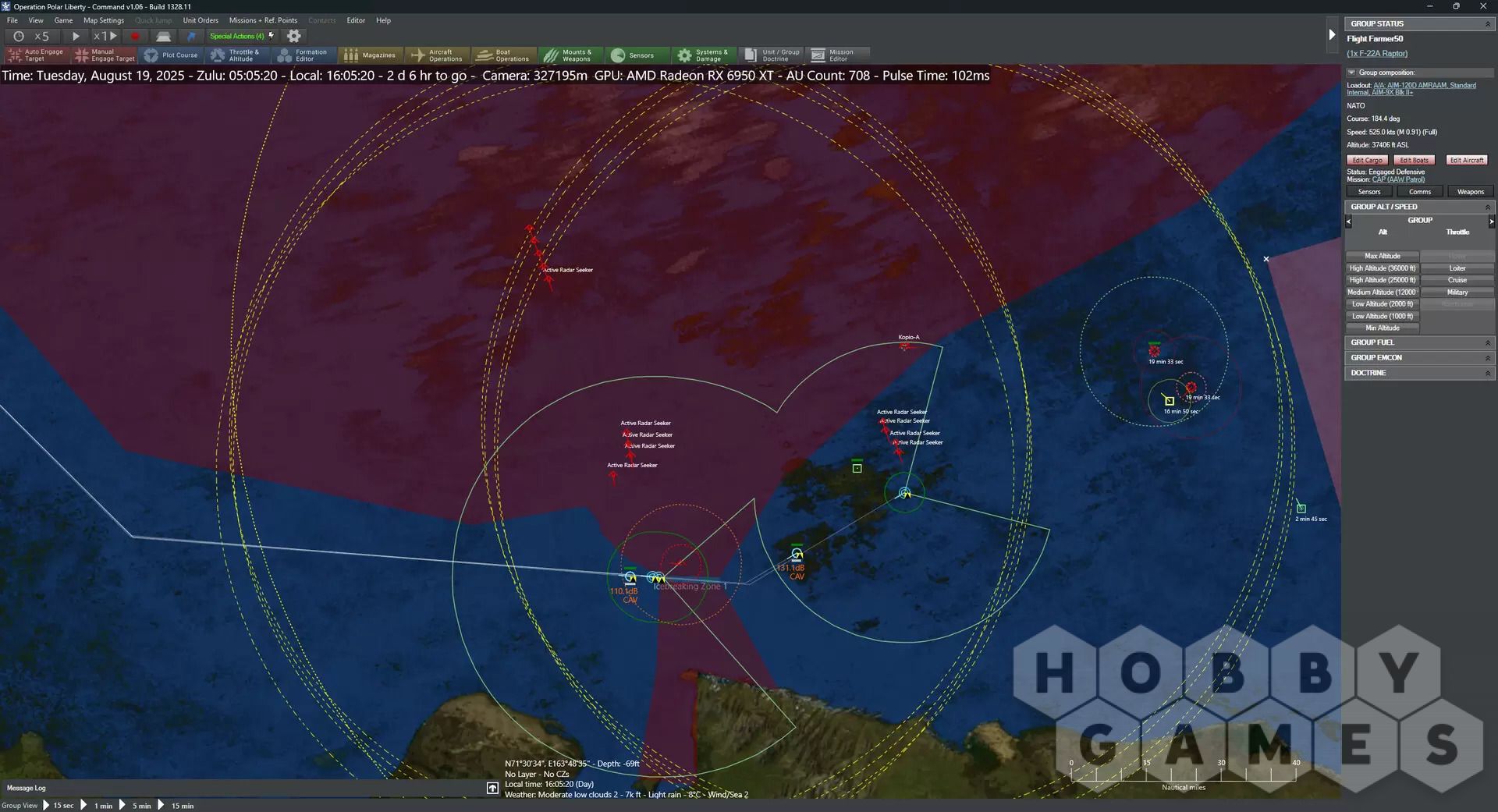Expand the Group composition disclosure

coord(1351,73)
